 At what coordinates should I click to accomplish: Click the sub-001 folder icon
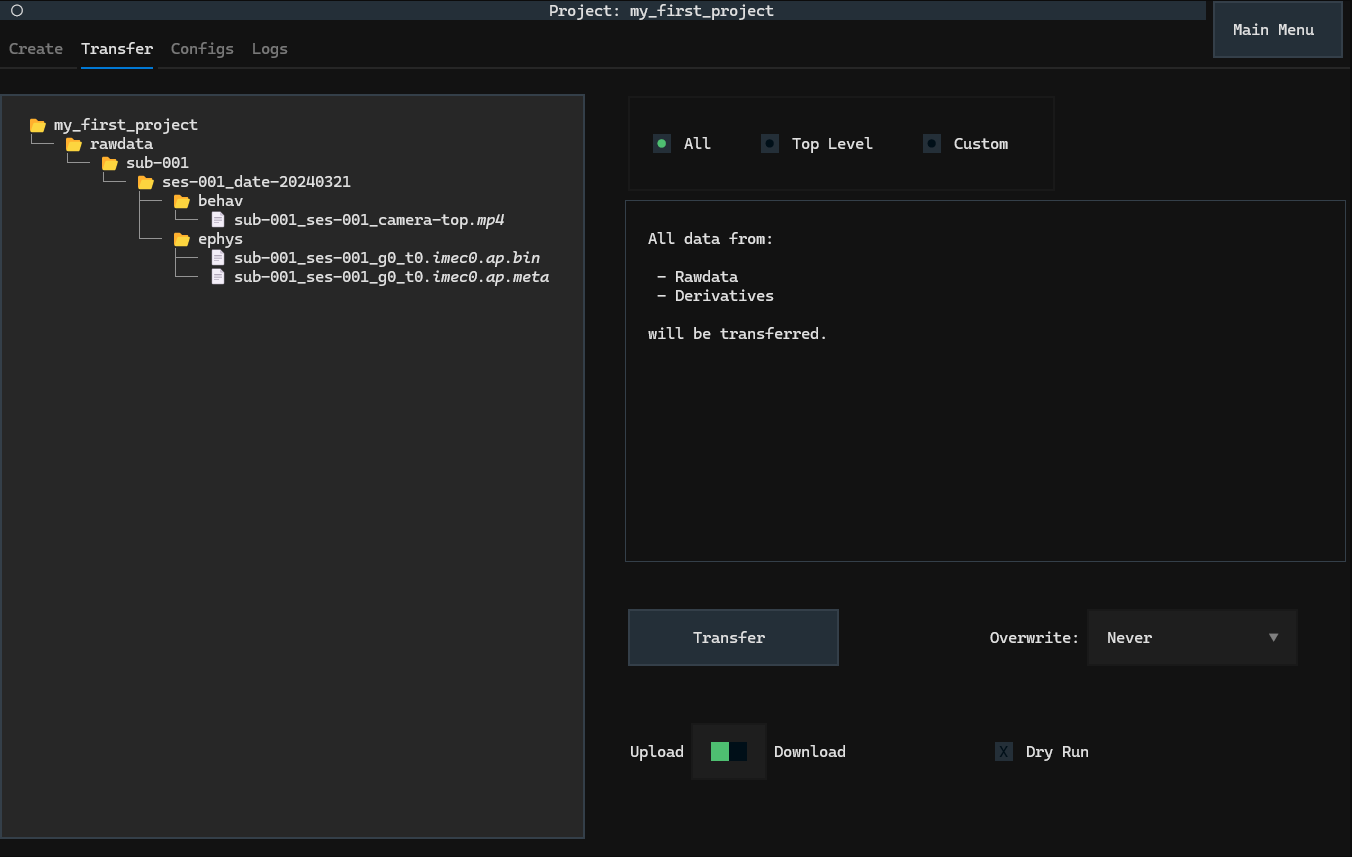[x=110, y=163]
